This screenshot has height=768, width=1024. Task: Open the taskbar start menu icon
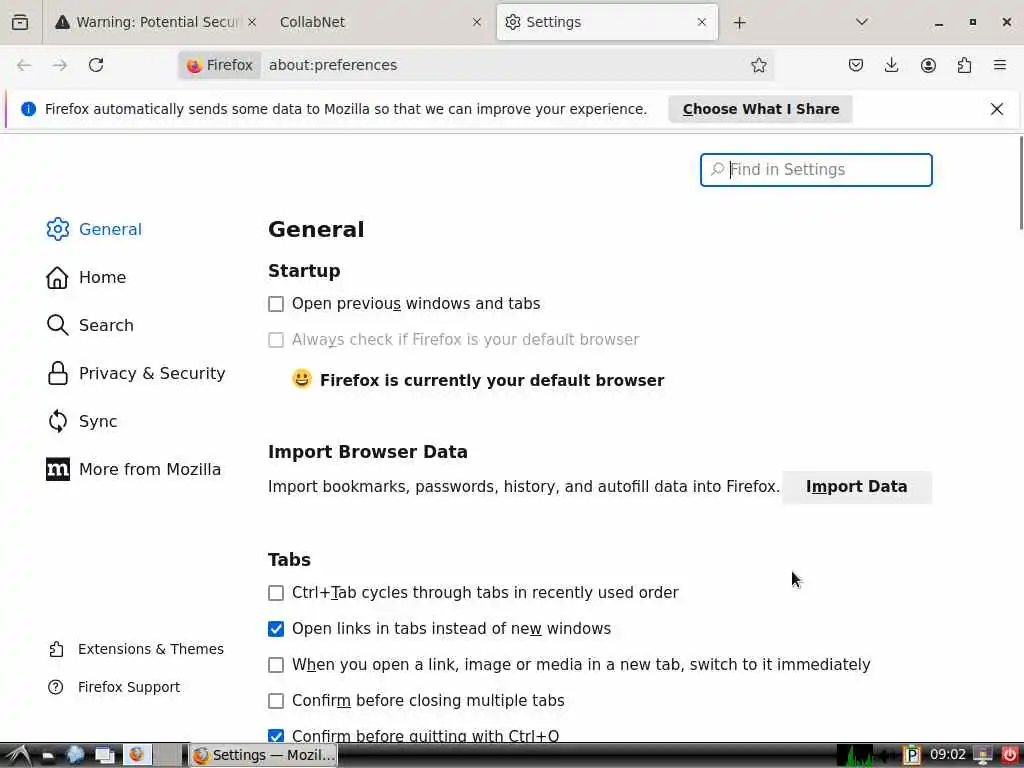(x=18, y=756)
